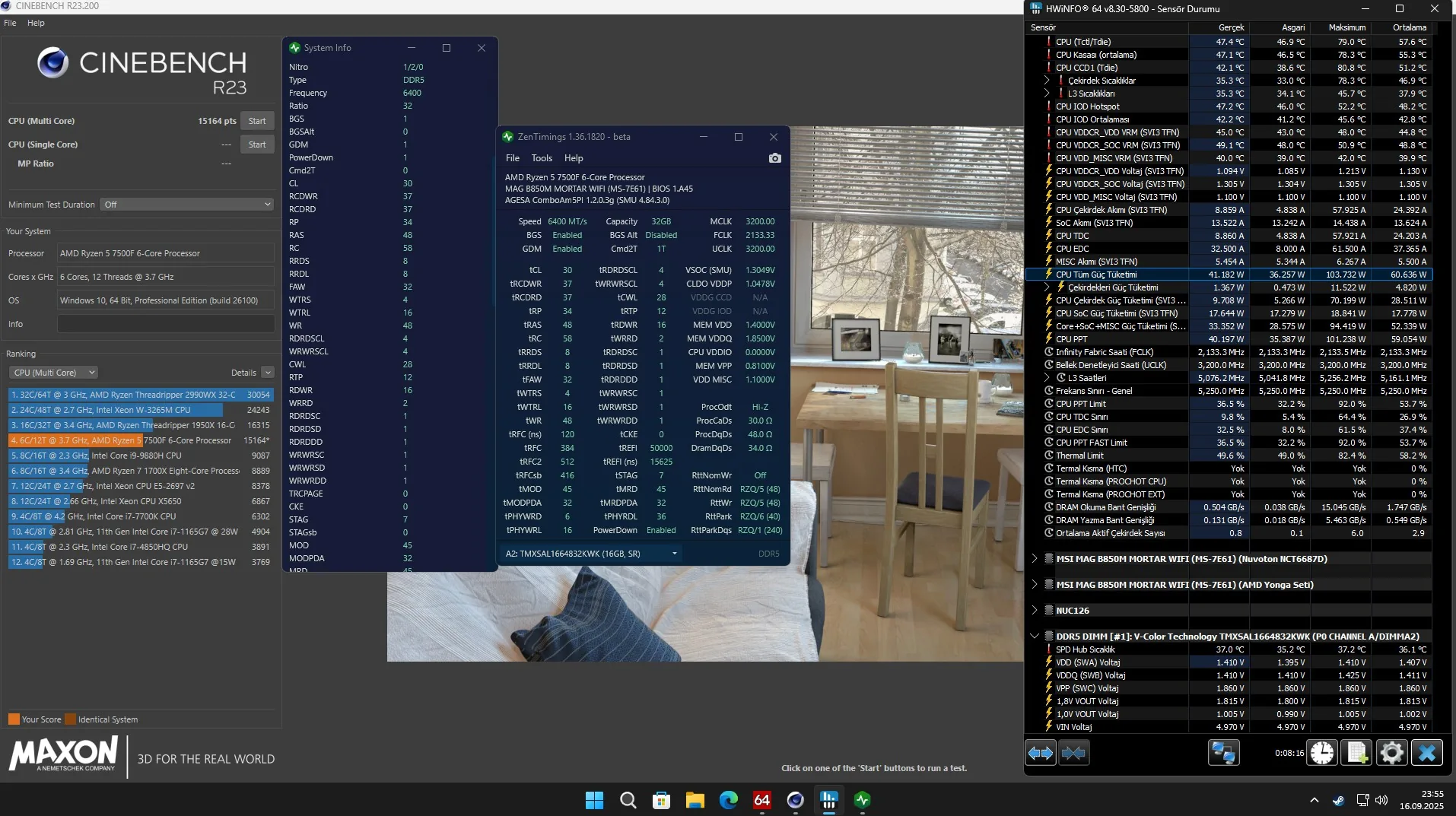Open the Cinebench File menu
The width and height of the screenshot is (1456, 816).
pos(10,23)
